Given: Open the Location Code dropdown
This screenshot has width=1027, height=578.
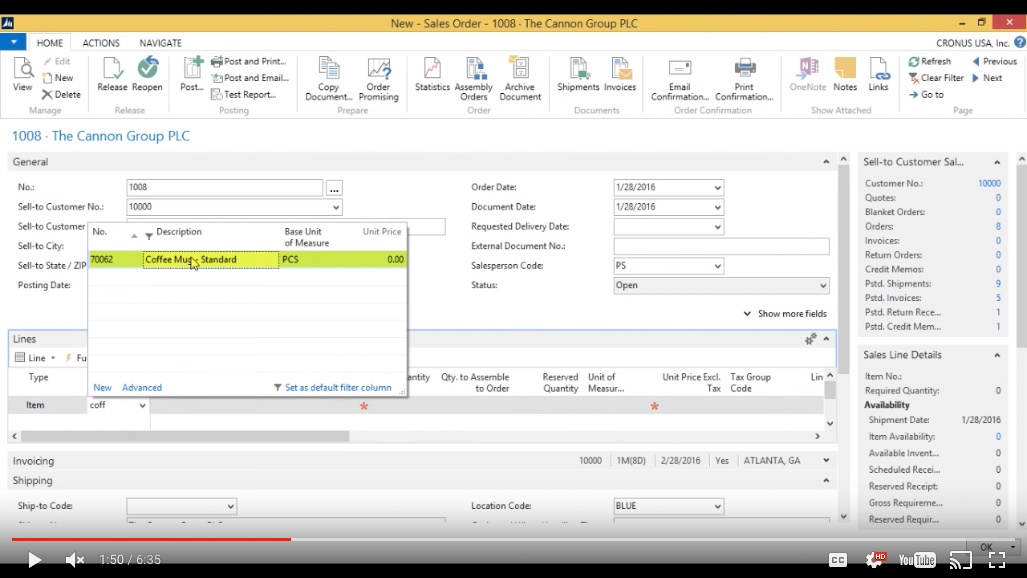Looking at the screenshot, I should (717, 506).
